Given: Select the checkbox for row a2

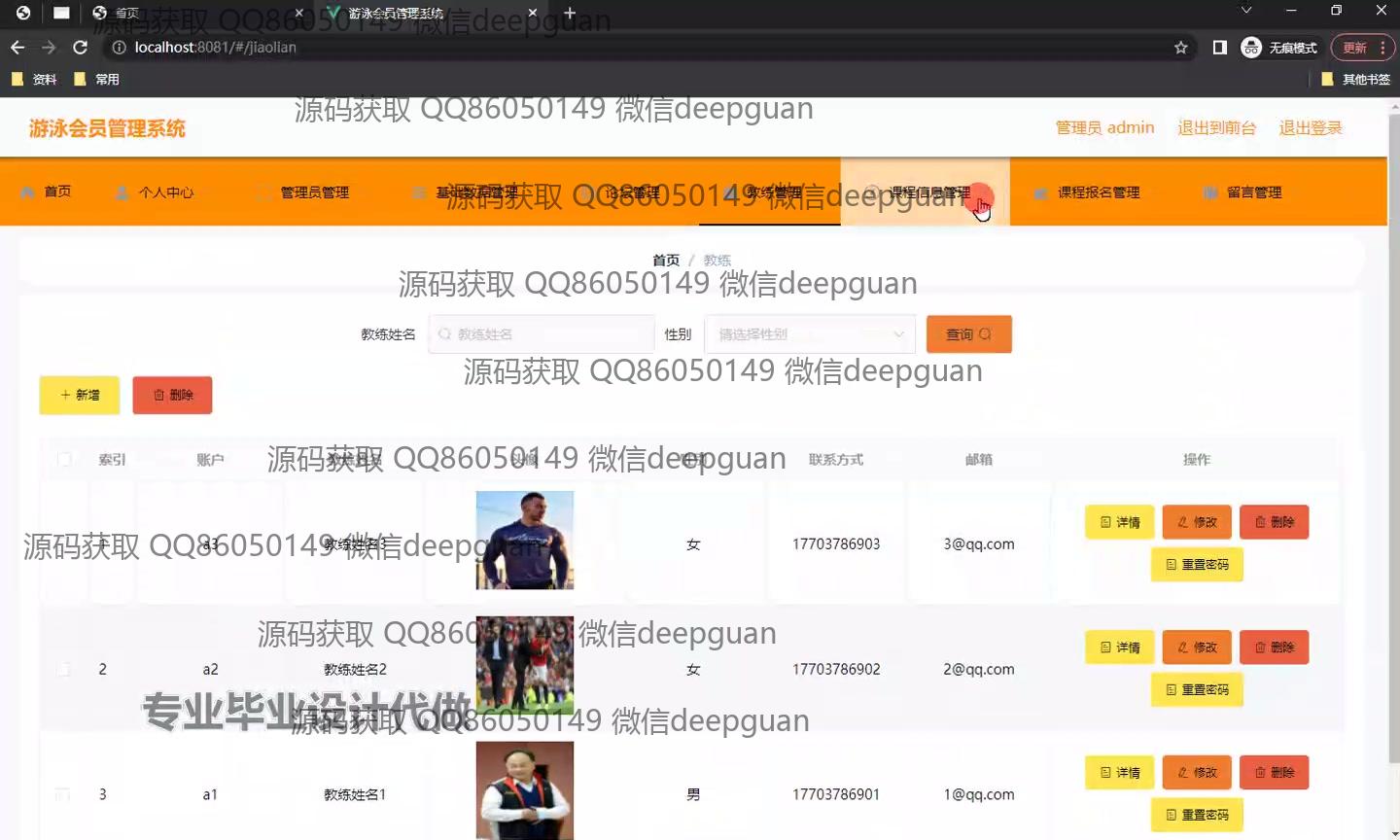Looking at the screenshot, I should click(x=64, y=669).
